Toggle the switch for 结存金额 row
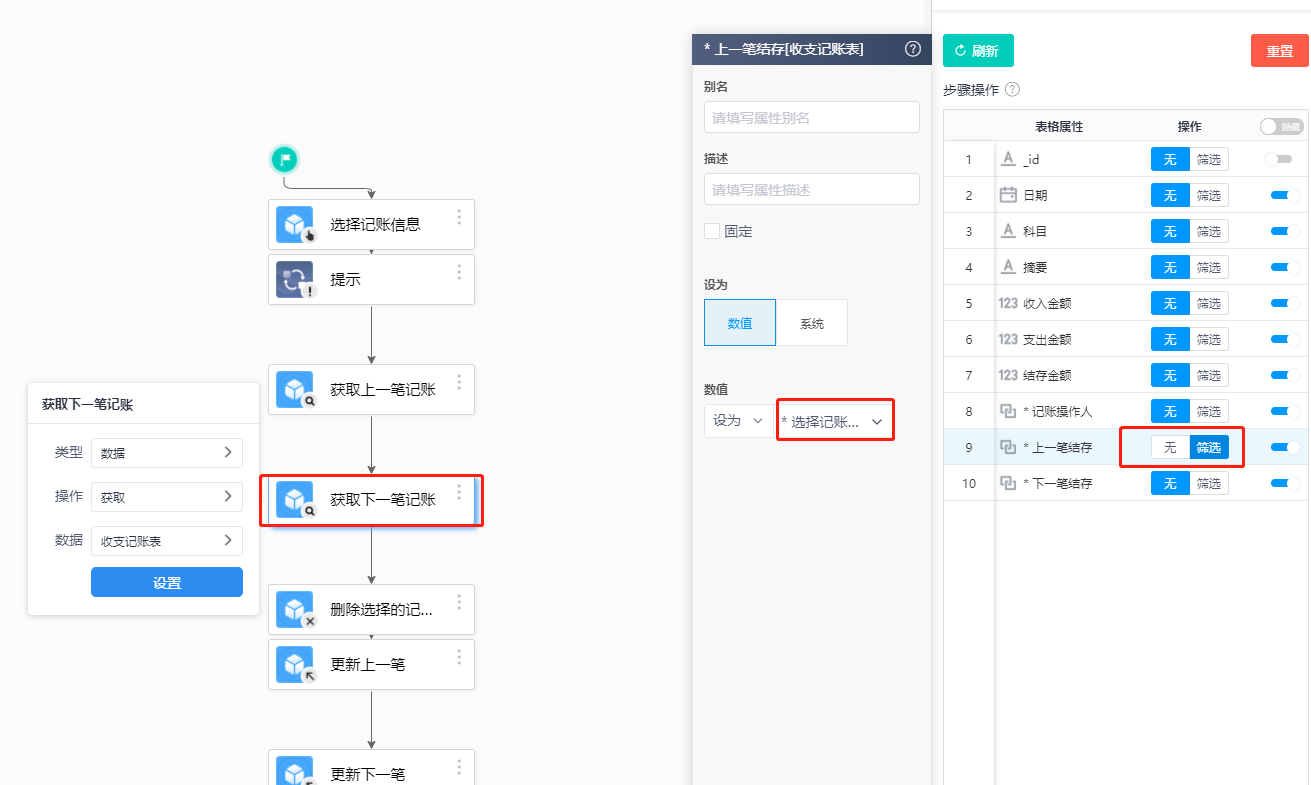This screenshot has height=785, width=1311. [x=1285, y=375]
